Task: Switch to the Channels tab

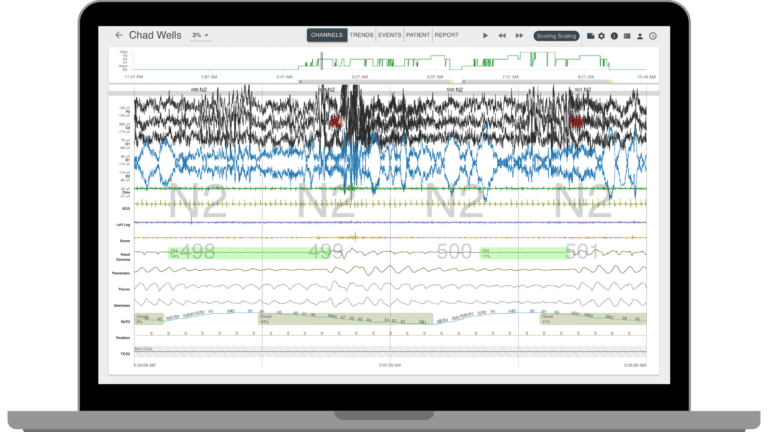Action: click(x=327, y=35)
